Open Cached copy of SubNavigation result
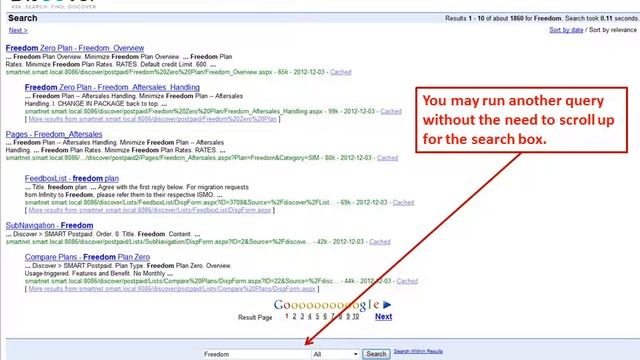Viewport: 640px width, 360px height. tap(380, 242)
